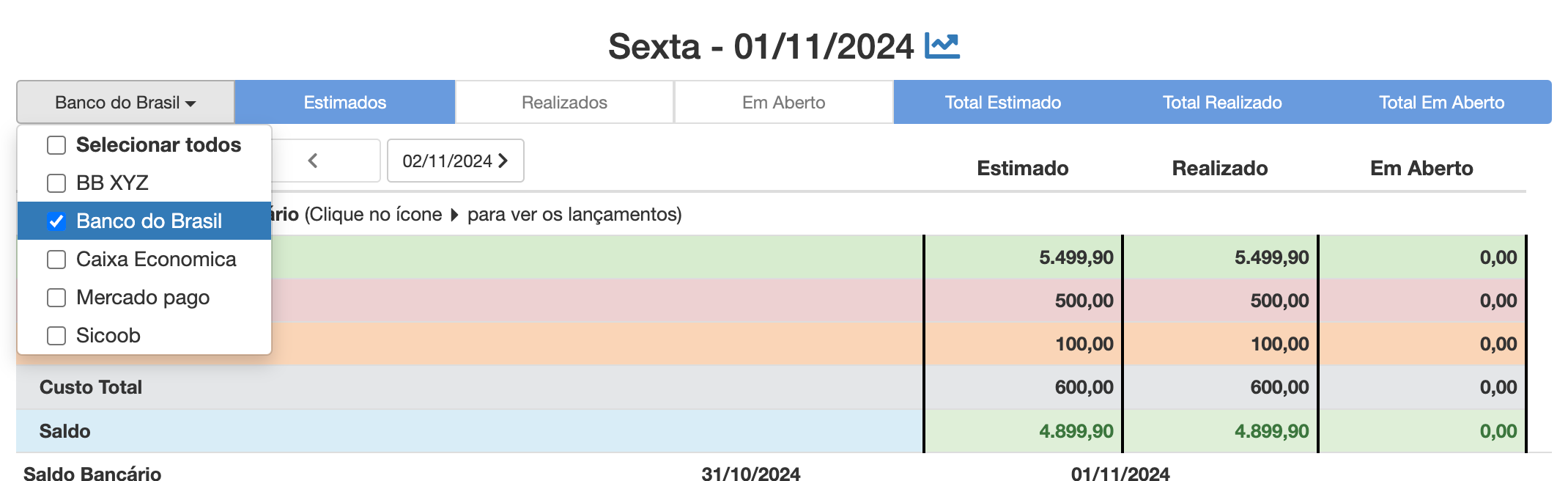Choose the Total Realizado tab
Screen dimensions: 1568x481
click(1222, 103)
